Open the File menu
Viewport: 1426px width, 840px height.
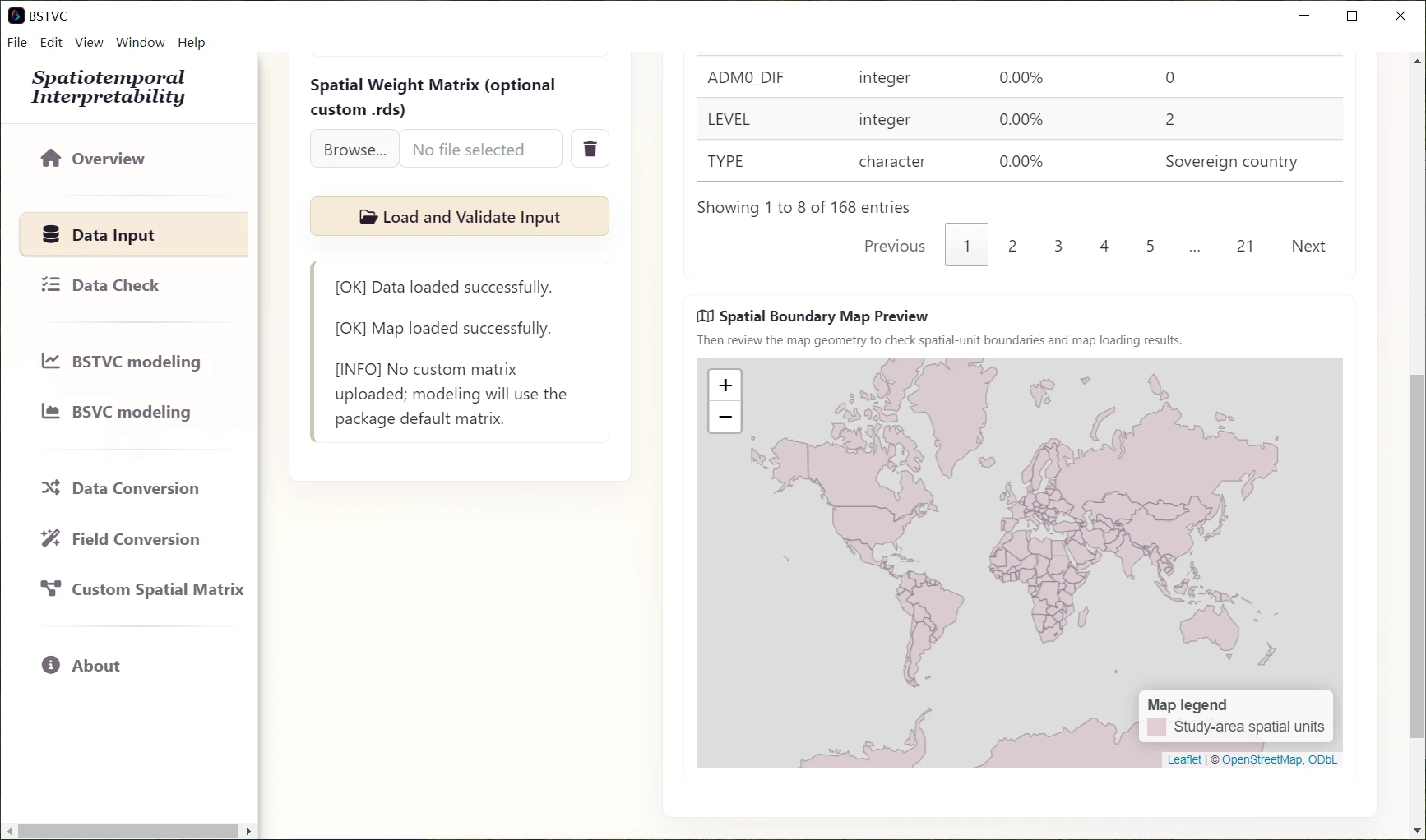(17, 42)
